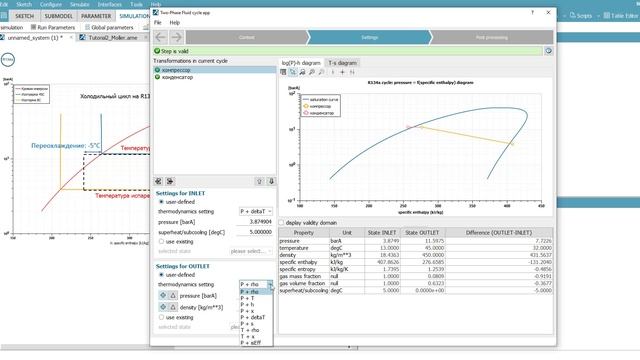Select INLET use existing radio button

pyautogui.click(x=161, y=242)
